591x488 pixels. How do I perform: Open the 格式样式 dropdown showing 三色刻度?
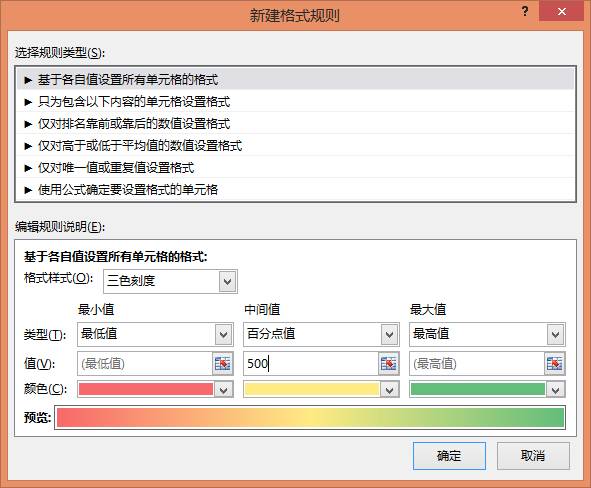click(170, 281)
